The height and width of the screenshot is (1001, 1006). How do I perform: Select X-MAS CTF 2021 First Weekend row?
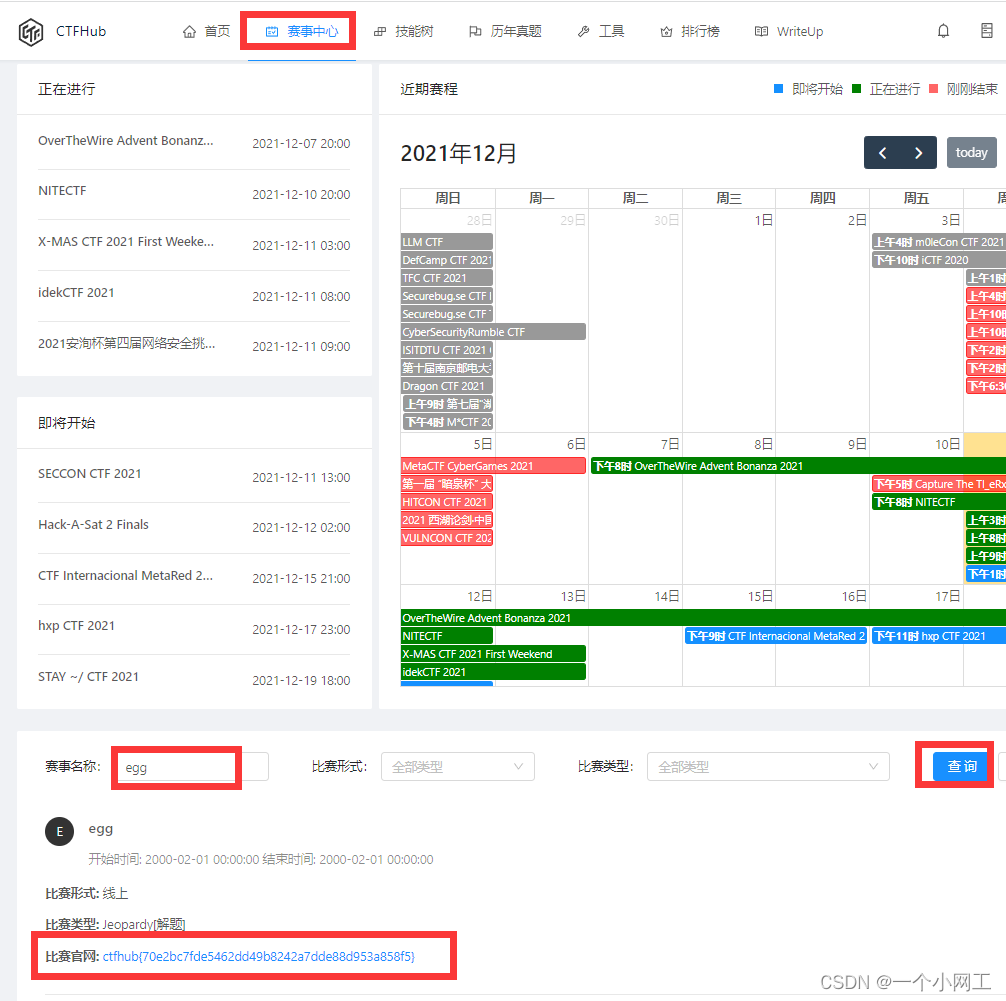tap(194, 244)
